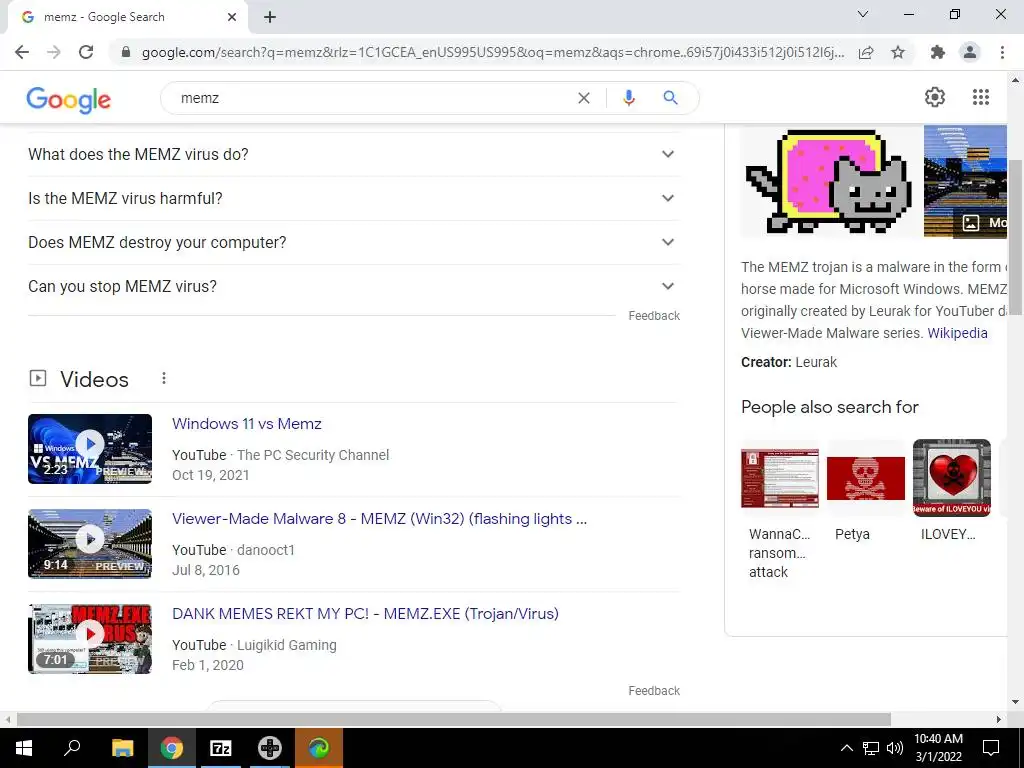Open the tab search chevron

tap(863, 14)
